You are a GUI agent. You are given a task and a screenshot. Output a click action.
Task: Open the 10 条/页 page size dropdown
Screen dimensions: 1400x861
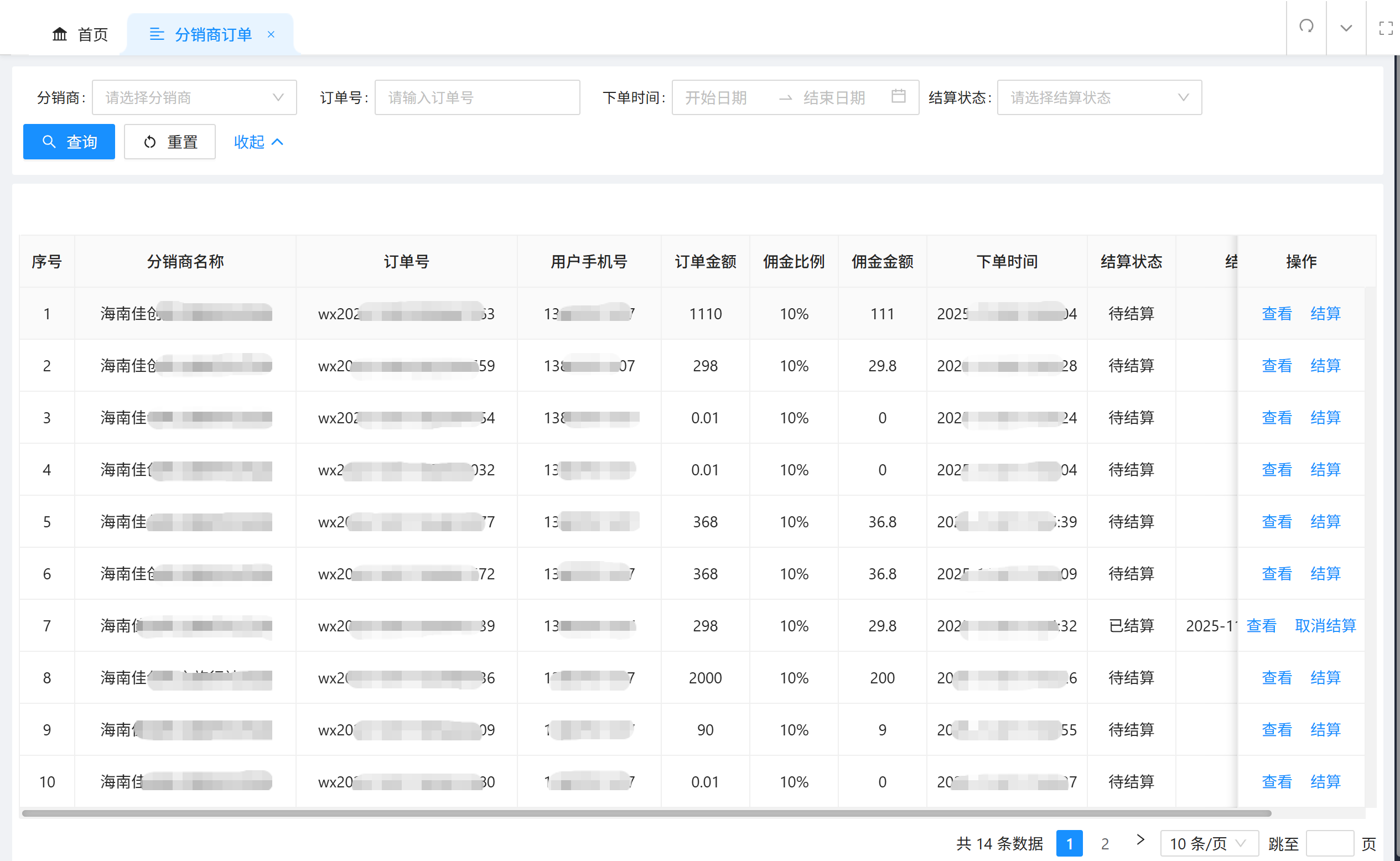(x=1209, y=843)
